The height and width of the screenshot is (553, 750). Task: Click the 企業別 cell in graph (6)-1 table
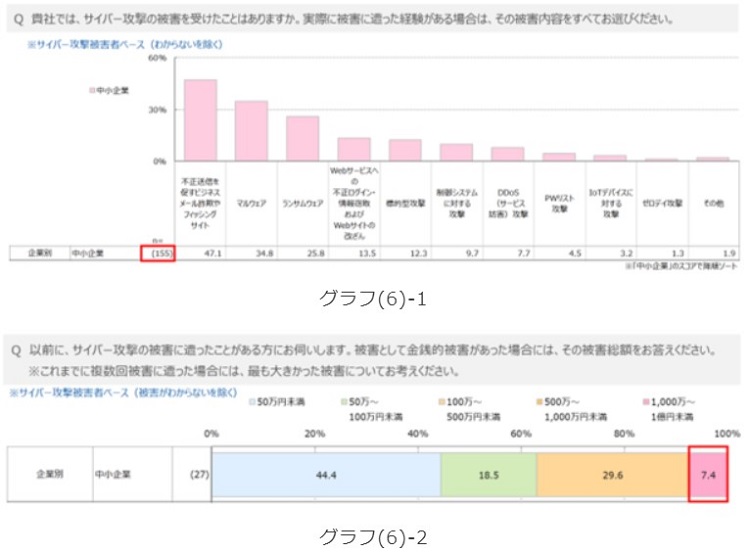click(40, 253)
